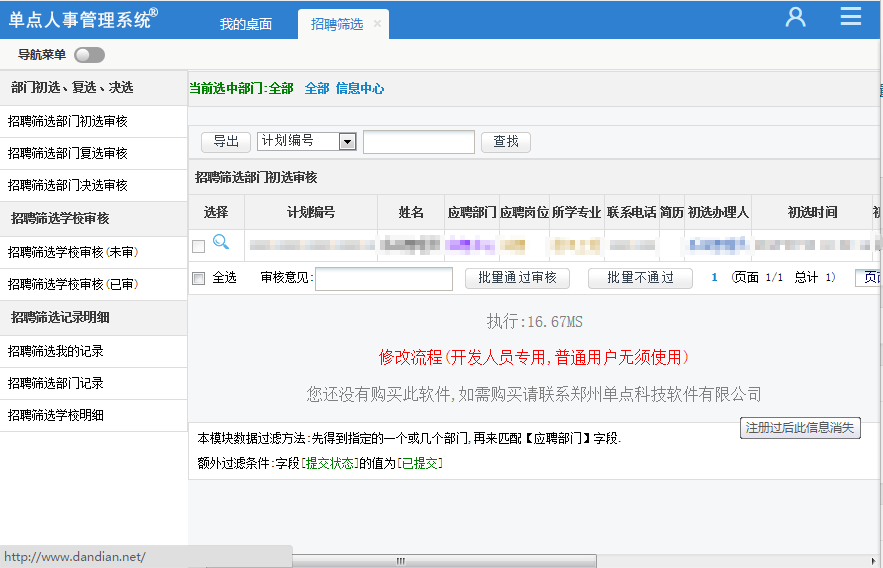Screen dimensions: 883x568
Task: Click 注册过后此信息消失 button
Action: 800,428
